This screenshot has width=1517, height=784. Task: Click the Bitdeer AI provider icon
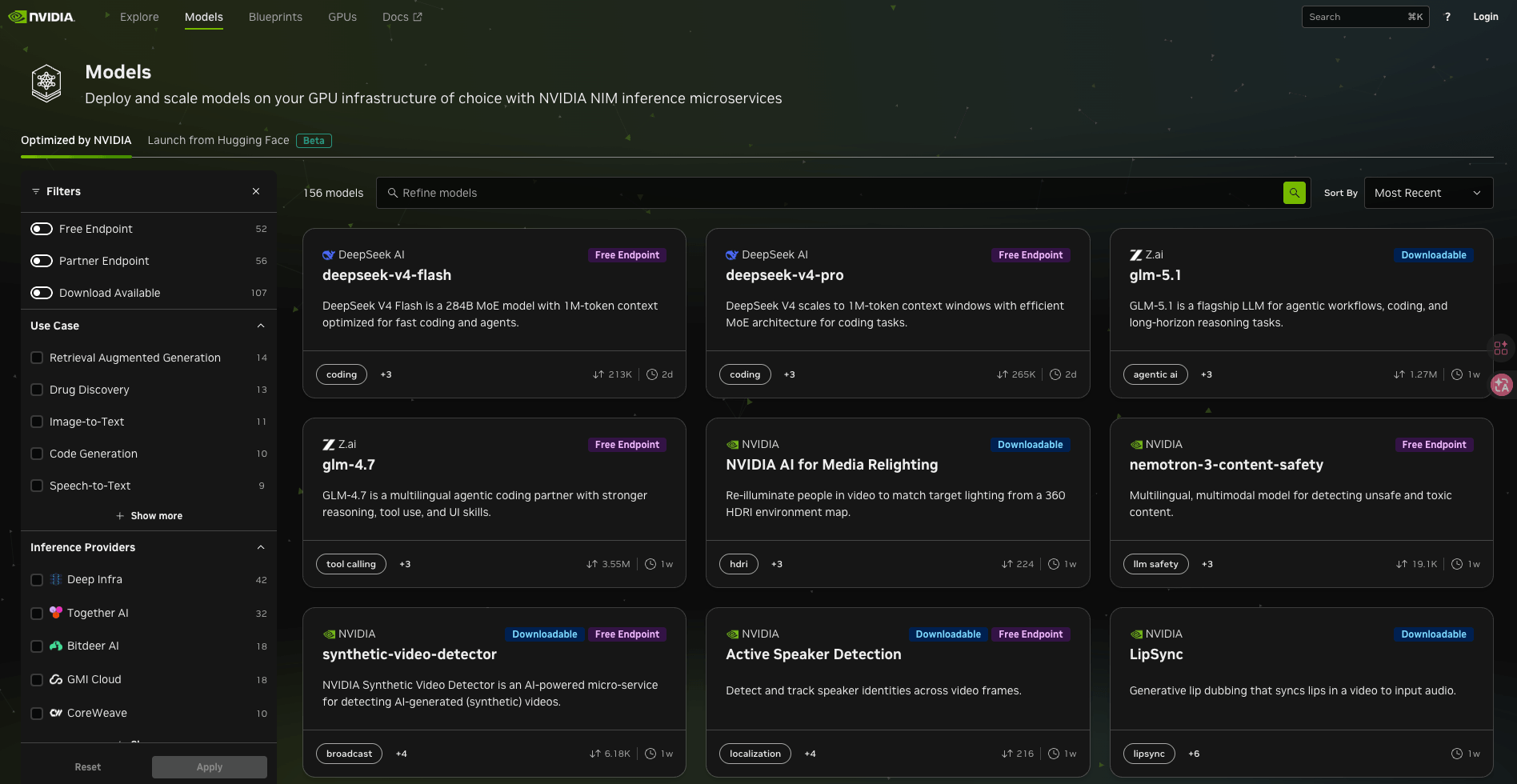click(x=56, y=646)
